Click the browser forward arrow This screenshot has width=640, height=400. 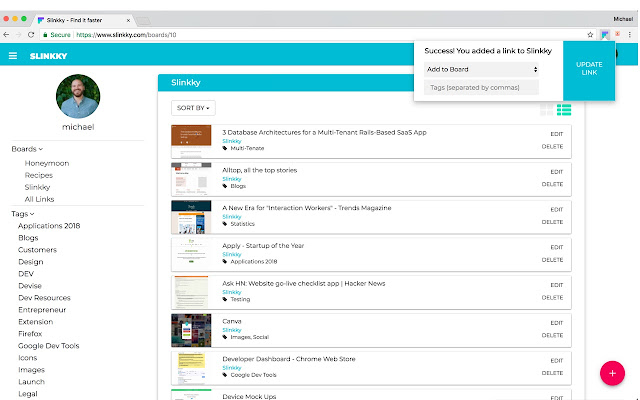coord(18,35)
